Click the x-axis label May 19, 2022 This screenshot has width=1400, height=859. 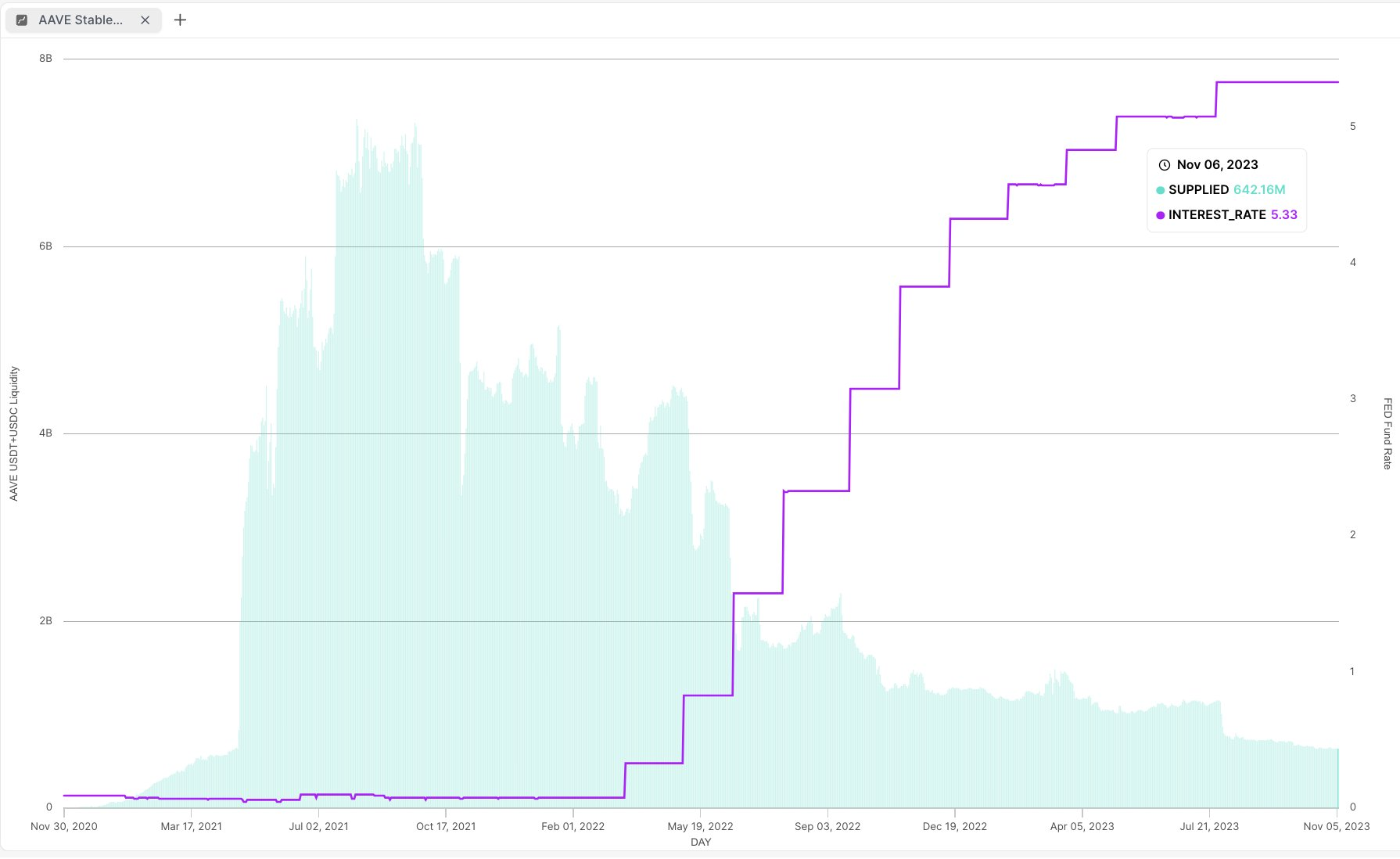coord(700,826)
